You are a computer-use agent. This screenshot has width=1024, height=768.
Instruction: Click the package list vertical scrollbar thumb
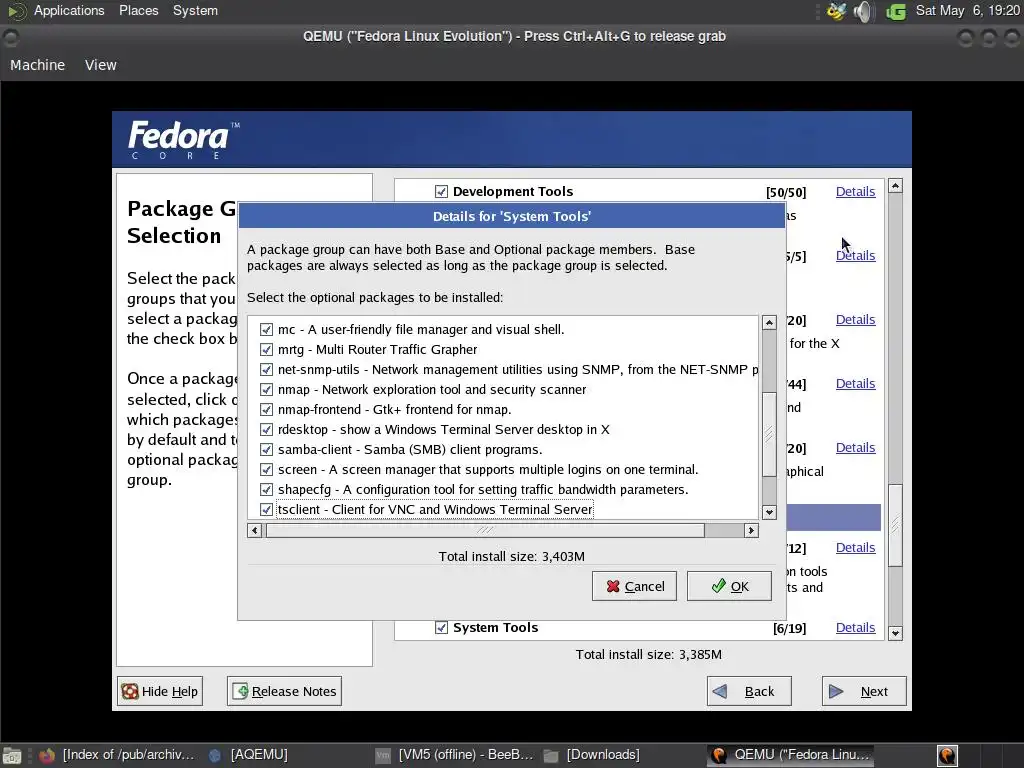click(769, 434)
